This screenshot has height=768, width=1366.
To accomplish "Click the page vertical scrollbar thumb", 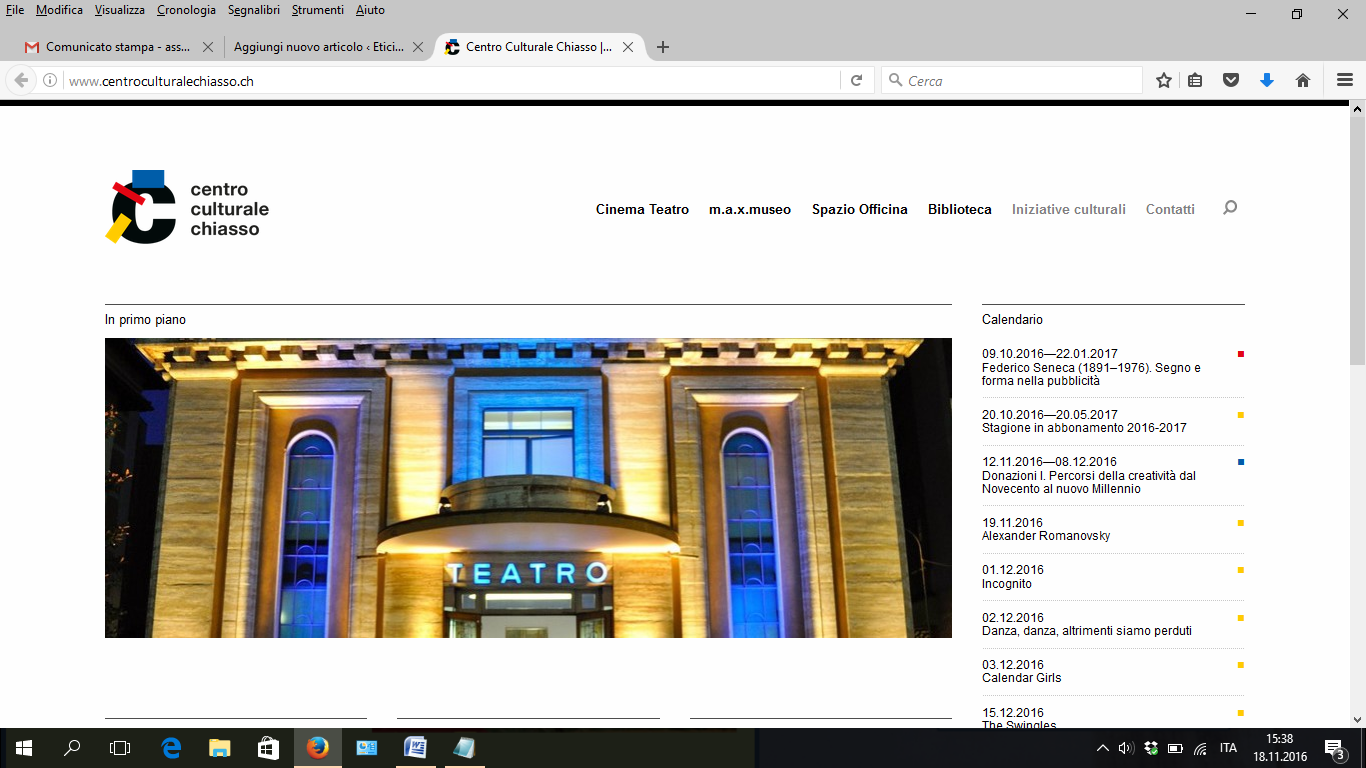I will pos(1357,240).
